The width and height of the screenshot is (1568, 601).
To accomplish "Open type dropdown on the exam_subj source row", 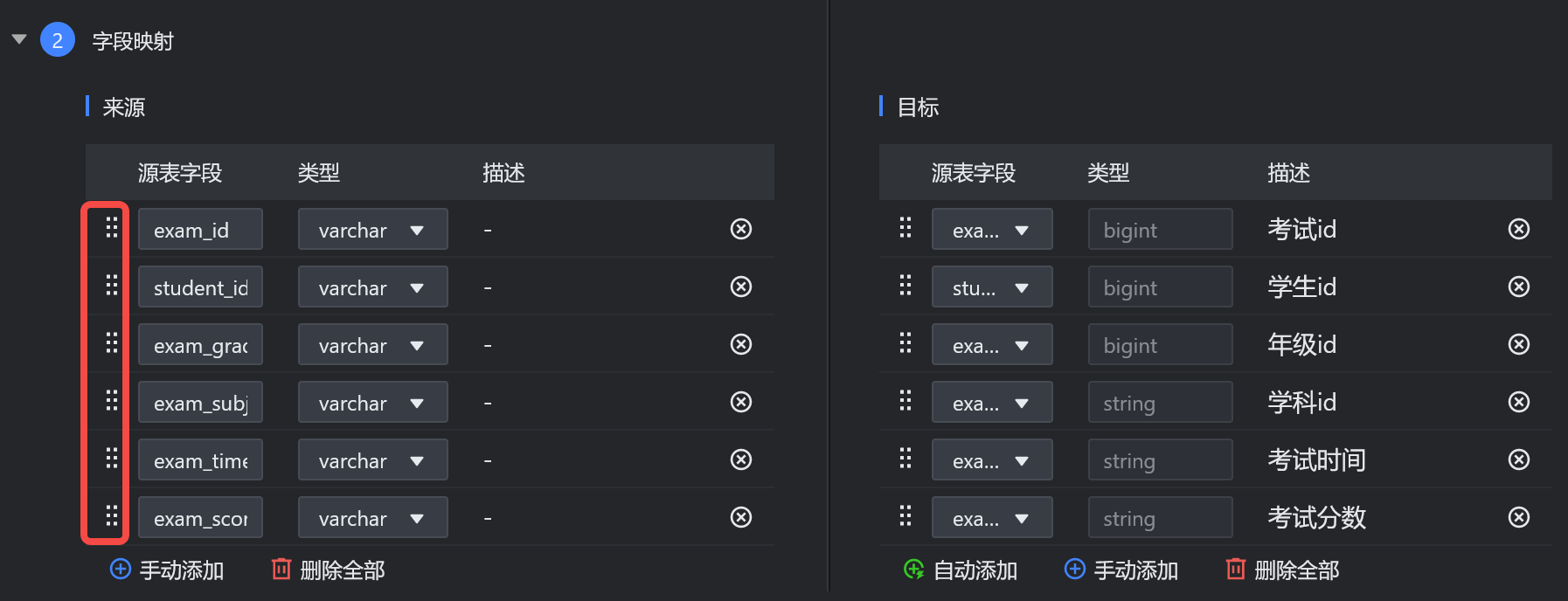I will click(x=373, y=402).
